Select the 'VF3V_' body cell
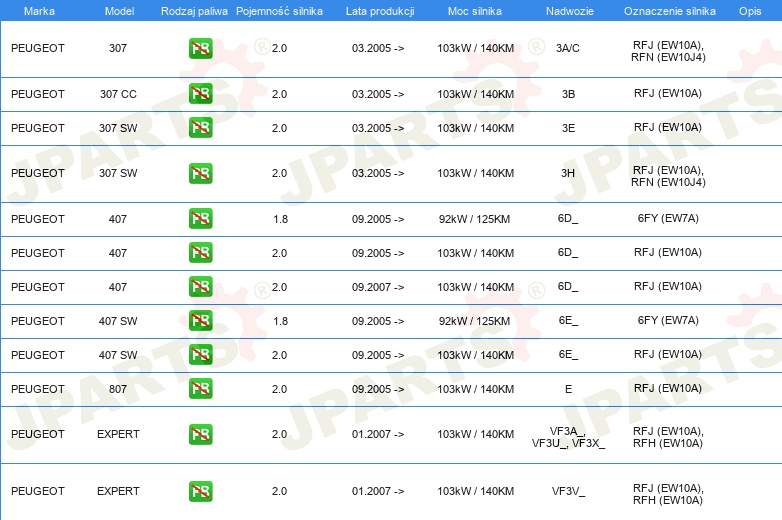 click(x=569, y=491)
